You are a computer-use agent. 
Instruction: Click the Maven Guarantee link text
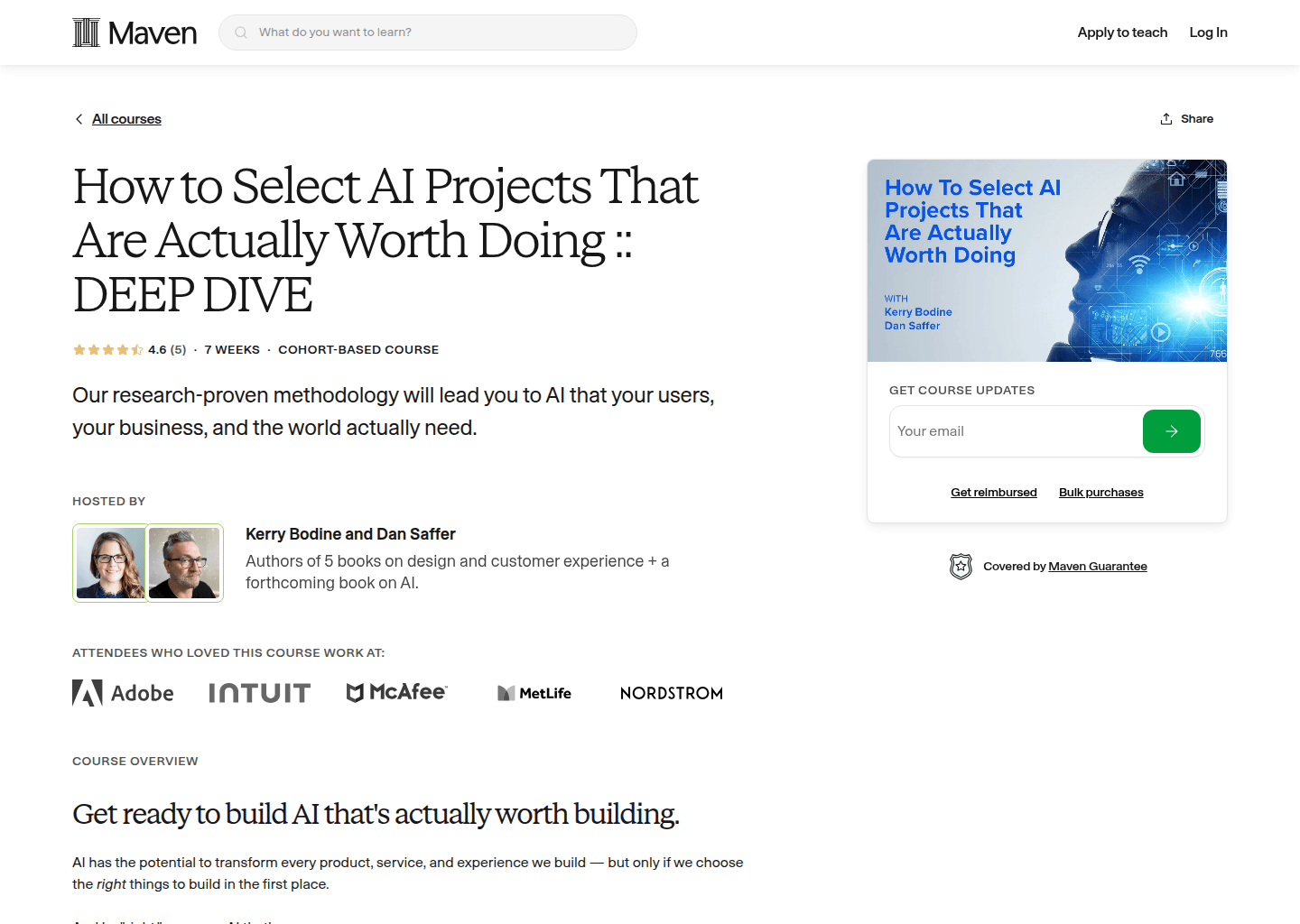coord(1098,566)
